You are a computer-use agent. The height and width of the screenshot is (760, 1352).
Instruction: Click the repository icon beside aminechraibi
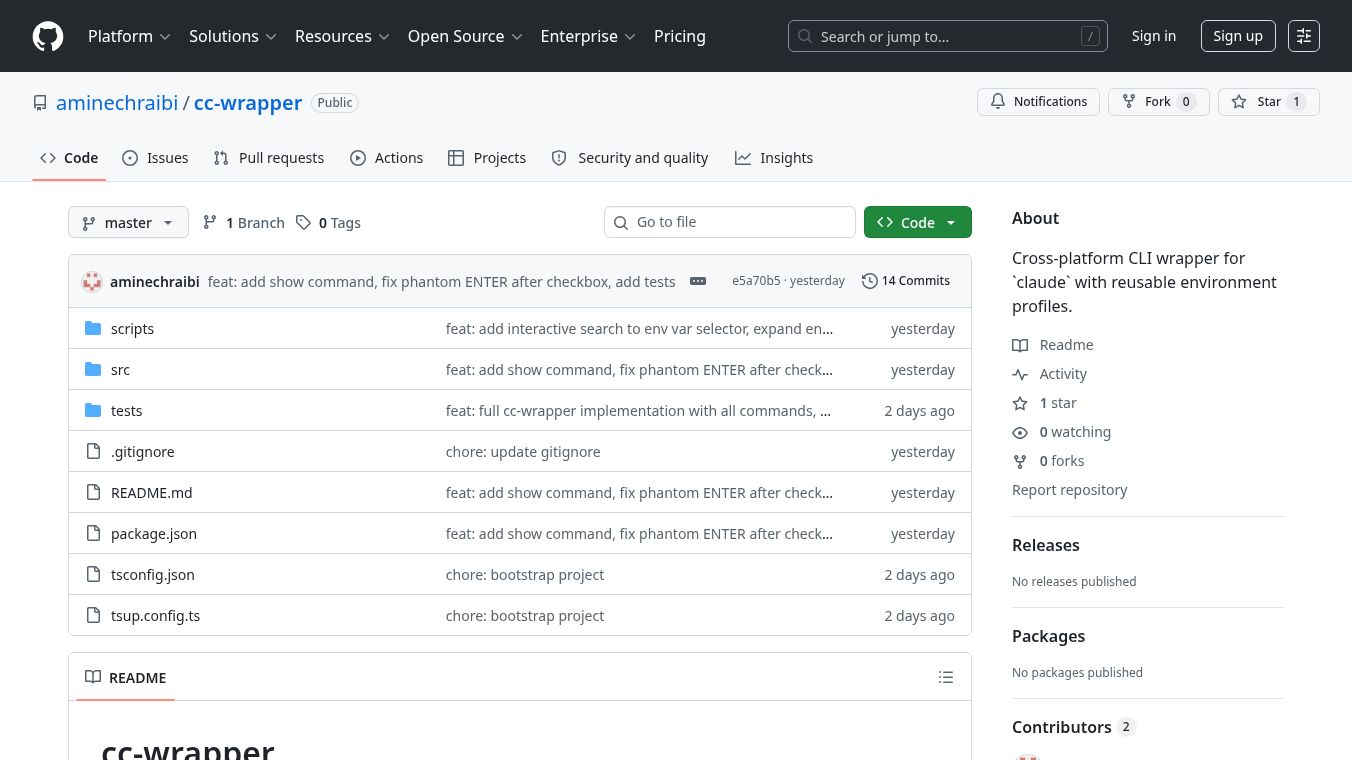pyautogui.click(x=40, y=103)
